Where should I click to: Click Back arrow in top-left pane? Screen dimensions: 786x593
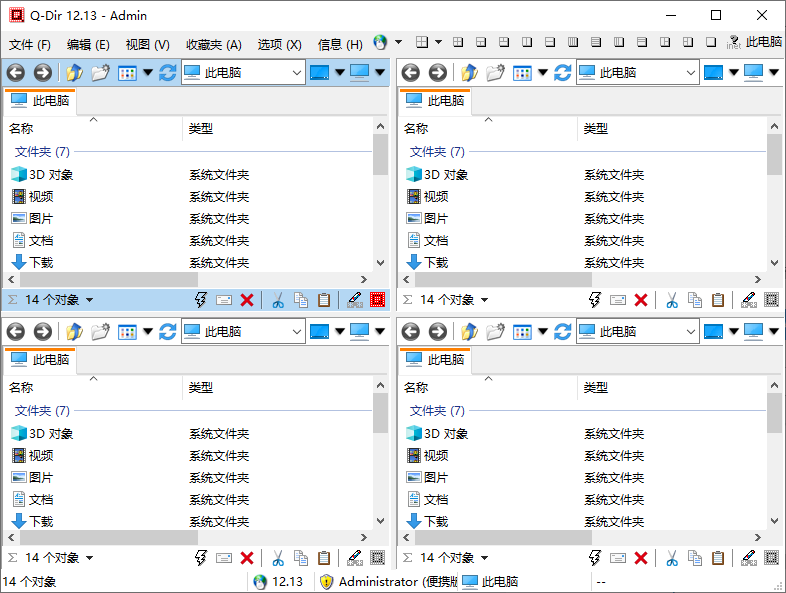point(16,72)
